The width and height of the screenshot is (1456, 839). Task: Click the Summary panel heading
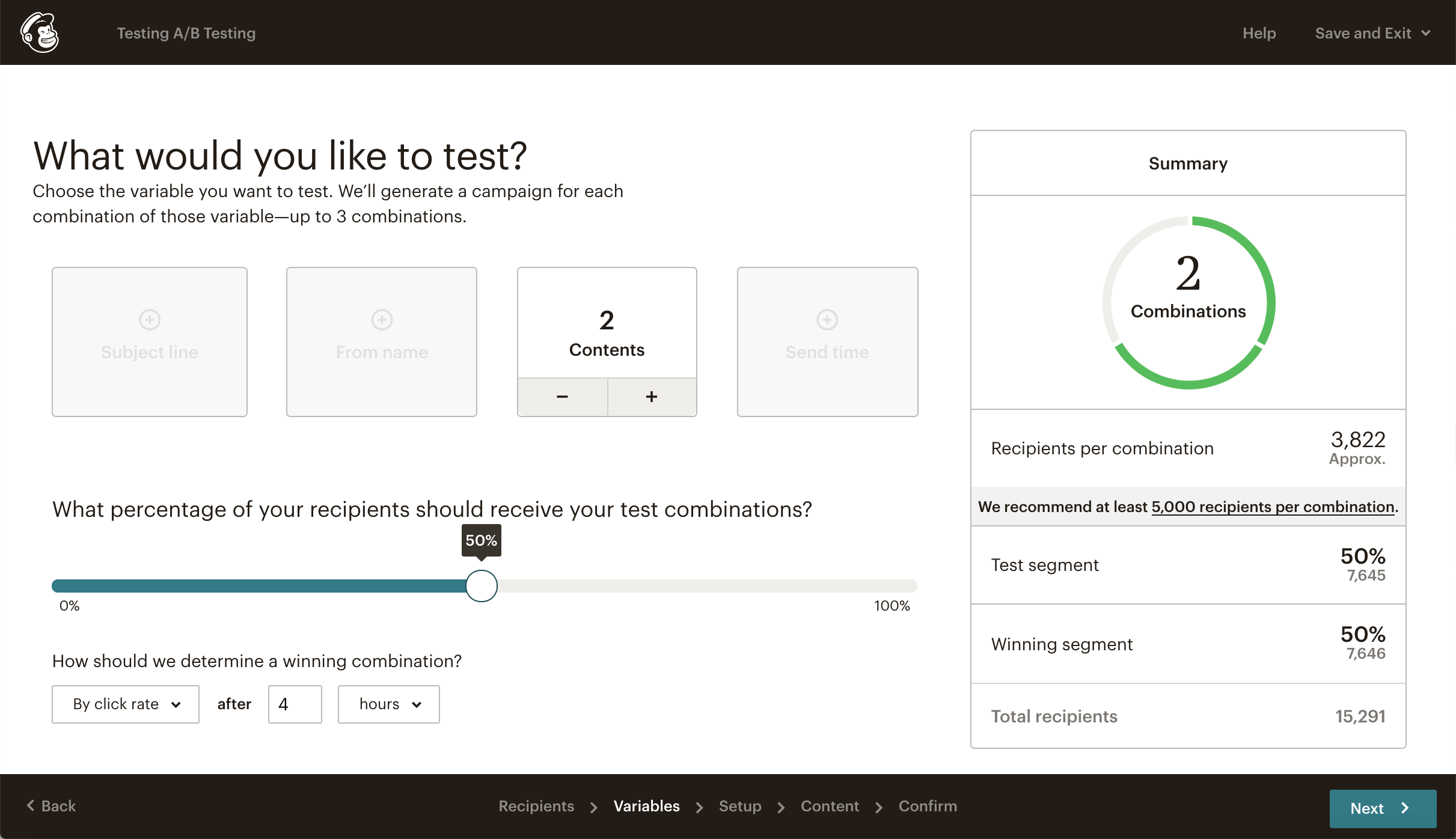pos(1188,163)
